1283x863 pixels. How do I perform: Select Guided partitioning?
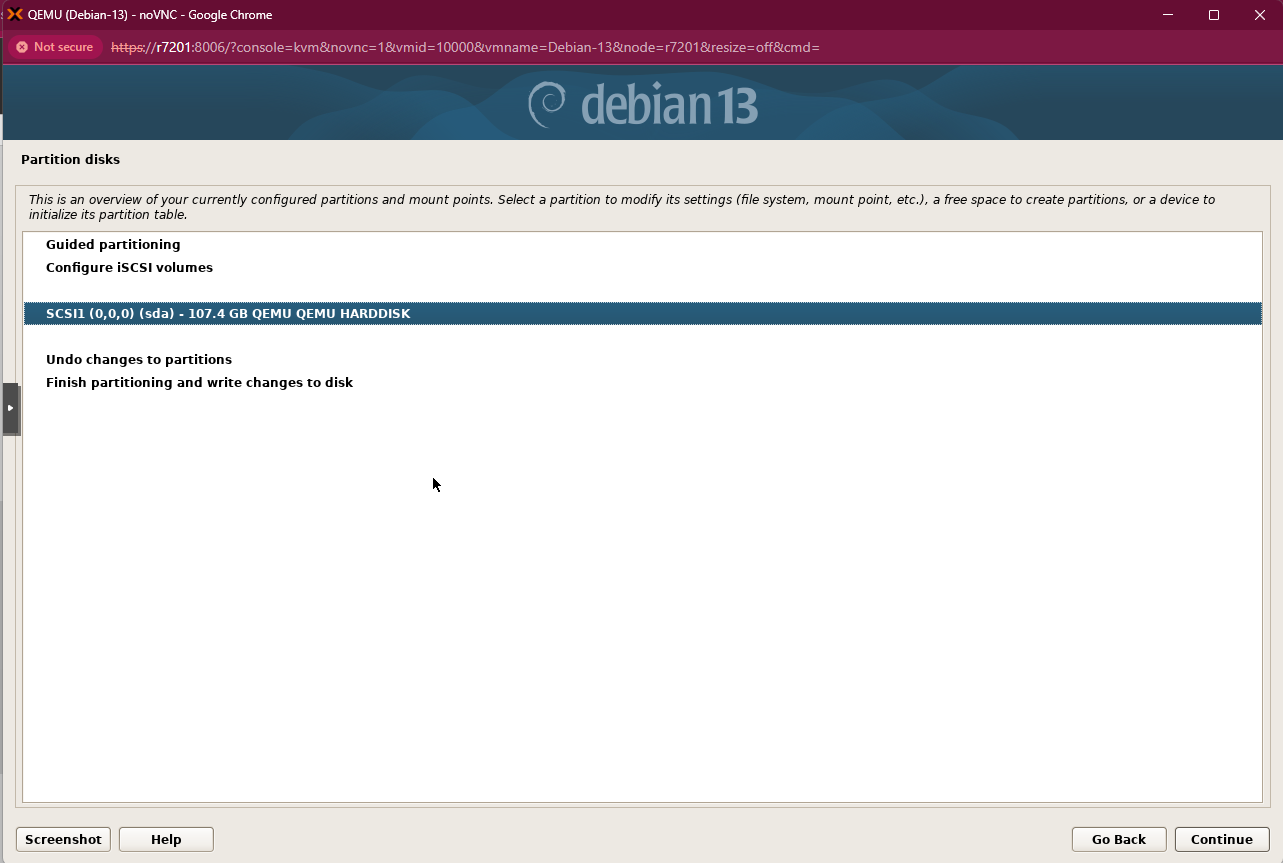pyautogui.click(x=113, y=244)
